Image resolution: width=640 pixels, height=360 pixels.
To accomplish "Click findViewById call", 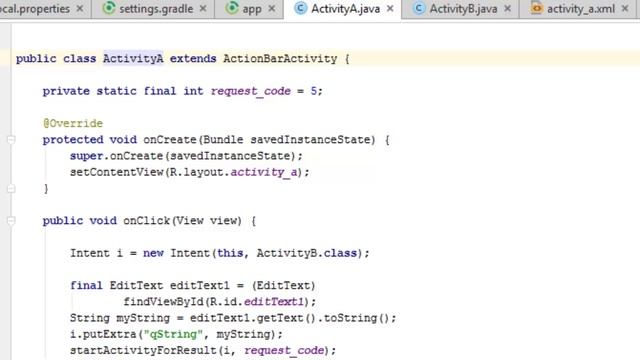I will click(163, 302).
